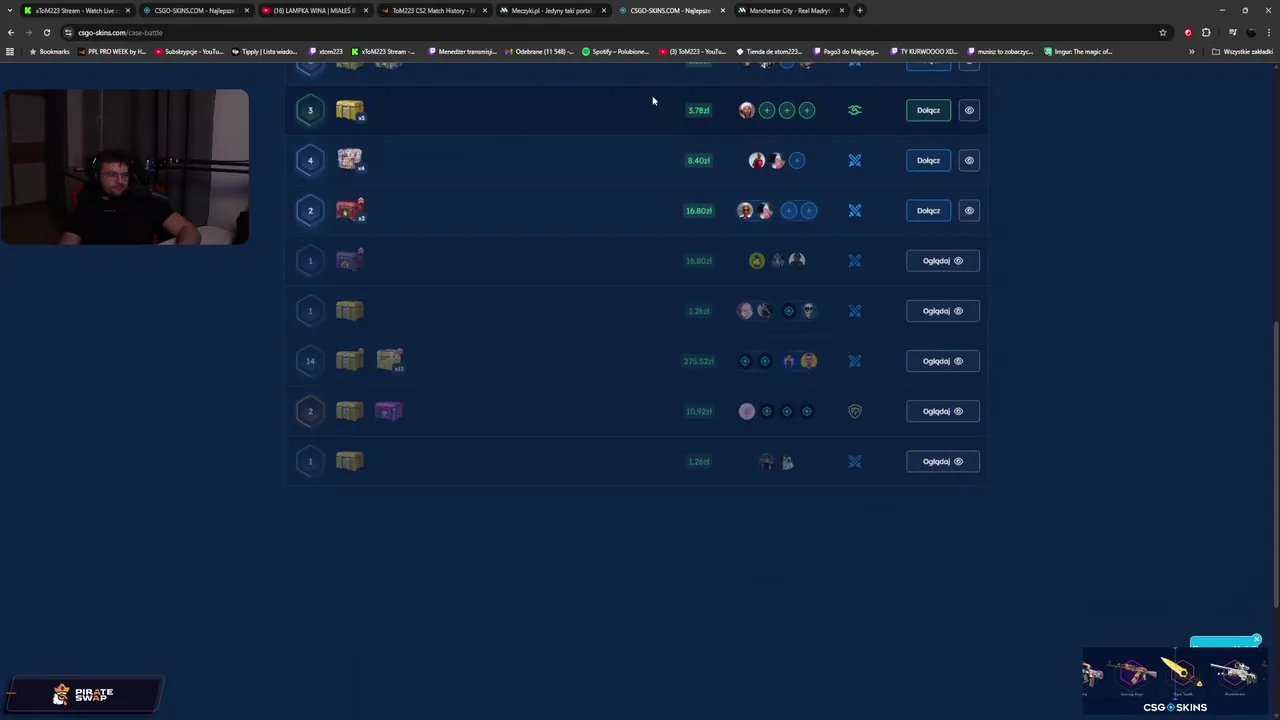Click the purple case on 10.92zł row

(x=389, y=411)
